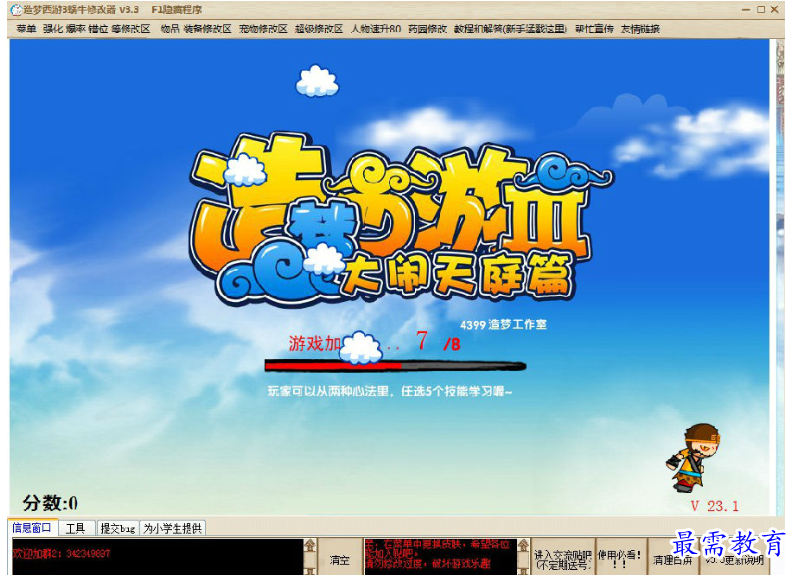Viewport: 794px width, 575px height.
Task: Click the 4399 造梦工作室 text
Action: pos(503,324)
